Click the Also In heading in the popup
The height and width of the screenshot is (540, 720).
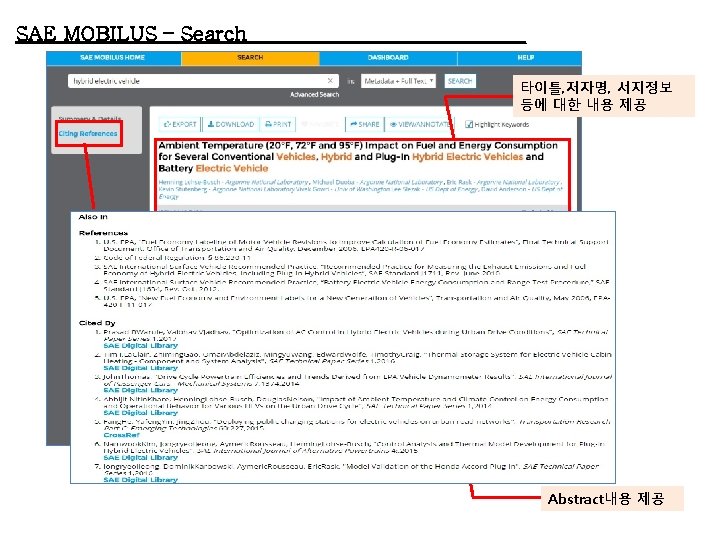93,217
